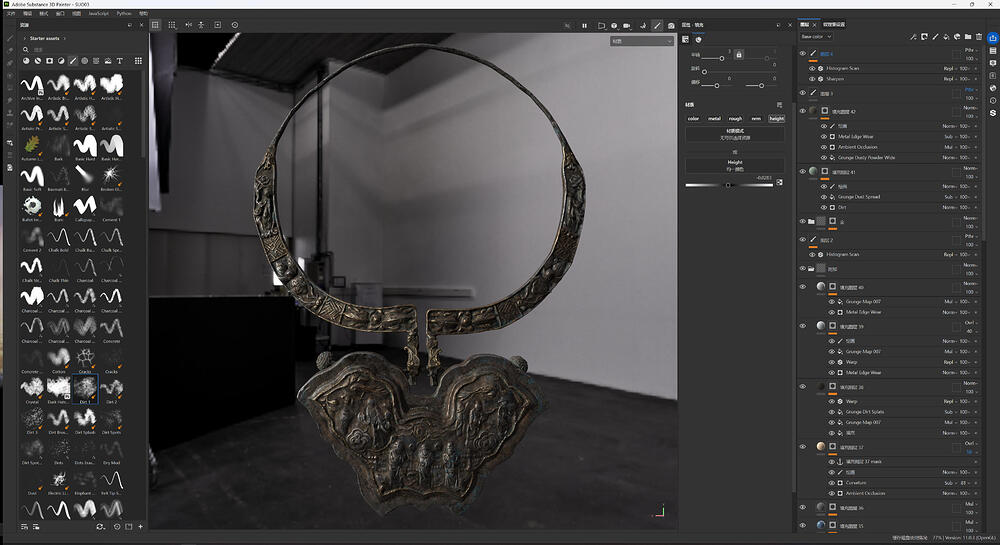Viewport: 1000px width, 545px height.
Task: Hide the Sharpen filter effect
Action: click(812, 78)
